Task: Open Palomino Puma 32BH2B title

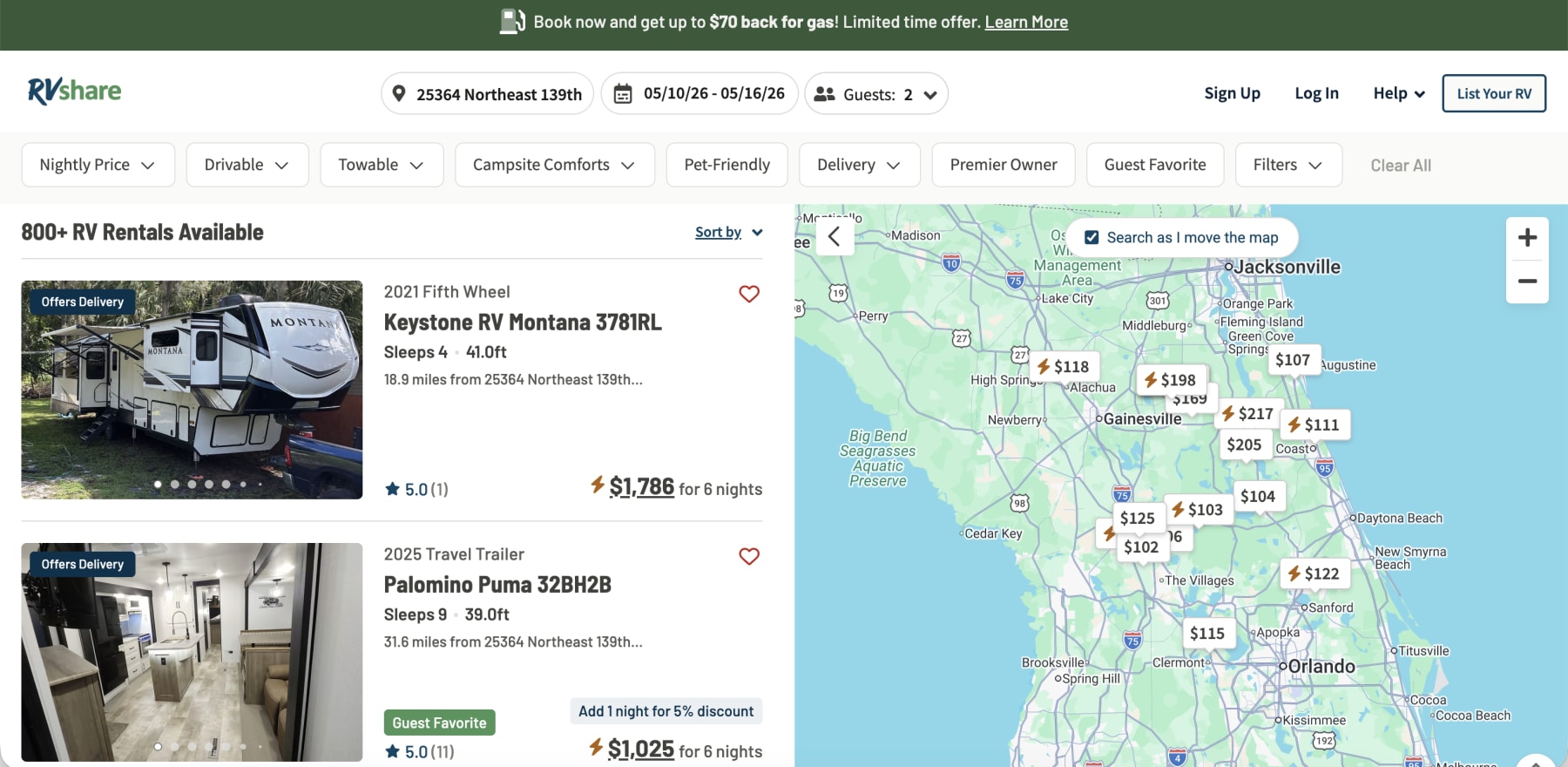Action: pos(497,585)
